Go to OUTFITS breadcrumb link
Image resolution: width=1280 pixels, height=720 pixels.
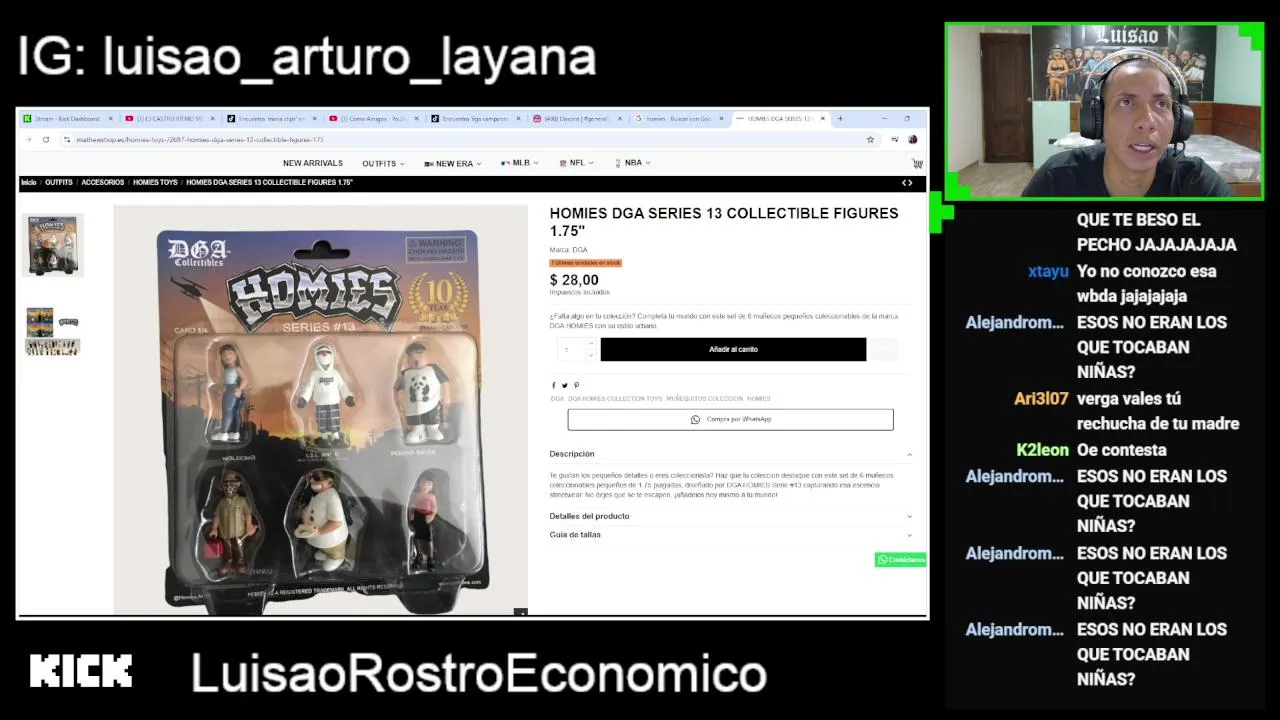click(59, 182)
